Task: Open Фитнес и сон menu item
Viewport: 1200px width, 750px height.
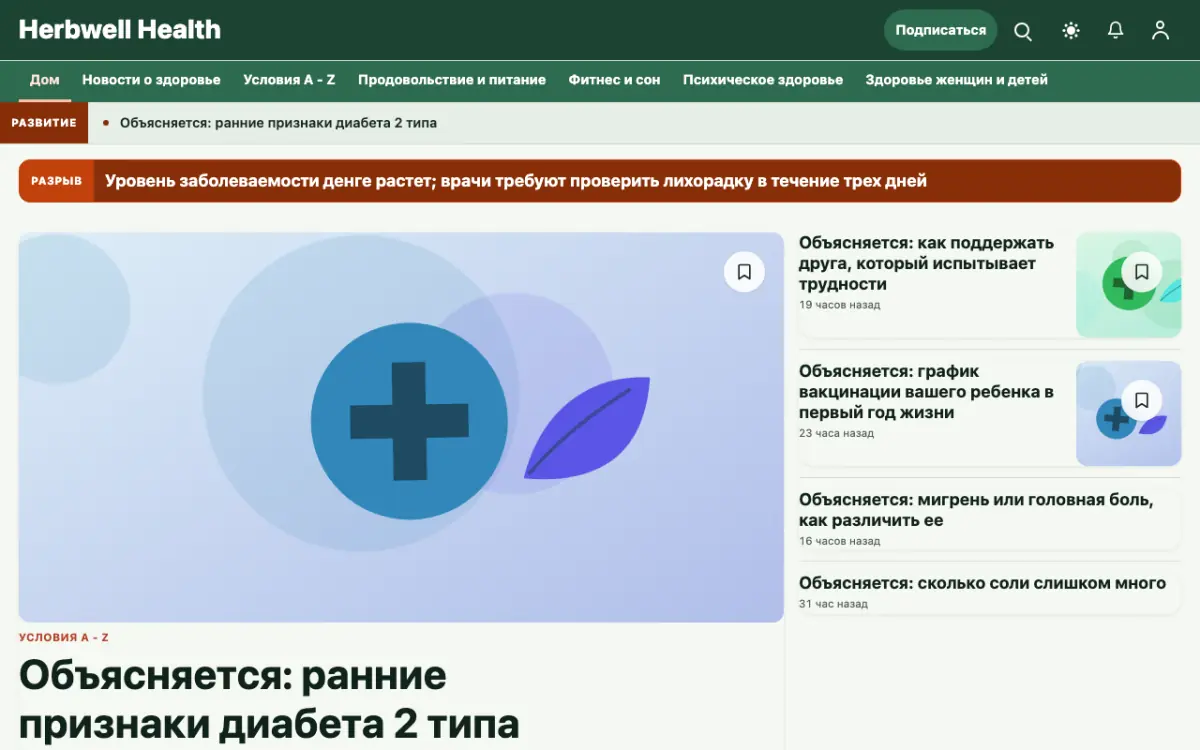Action: pyautogui.click(x=614, y=80)
